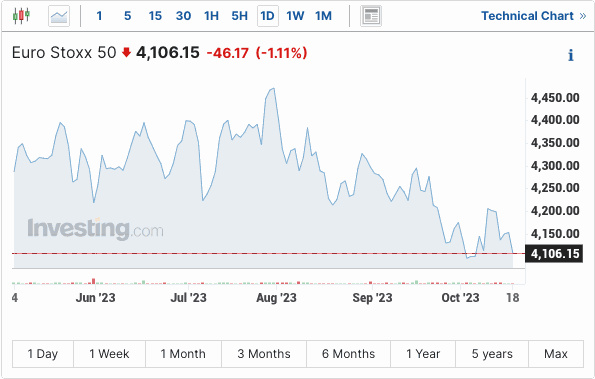Set 5 minute interval

click(128, 16)
